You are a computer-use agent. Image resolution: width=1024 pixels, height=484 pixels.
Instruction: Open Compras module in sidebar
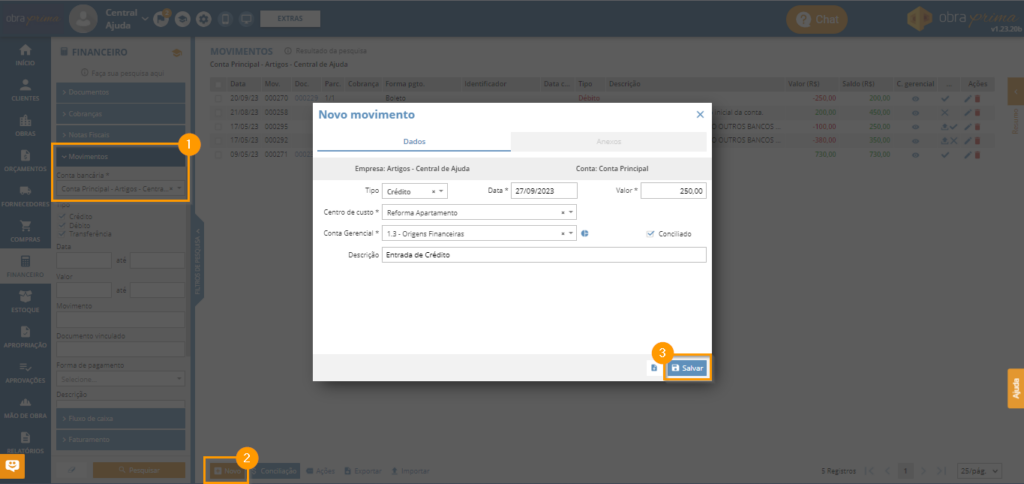pyautogui.click(x=25, y=231)
